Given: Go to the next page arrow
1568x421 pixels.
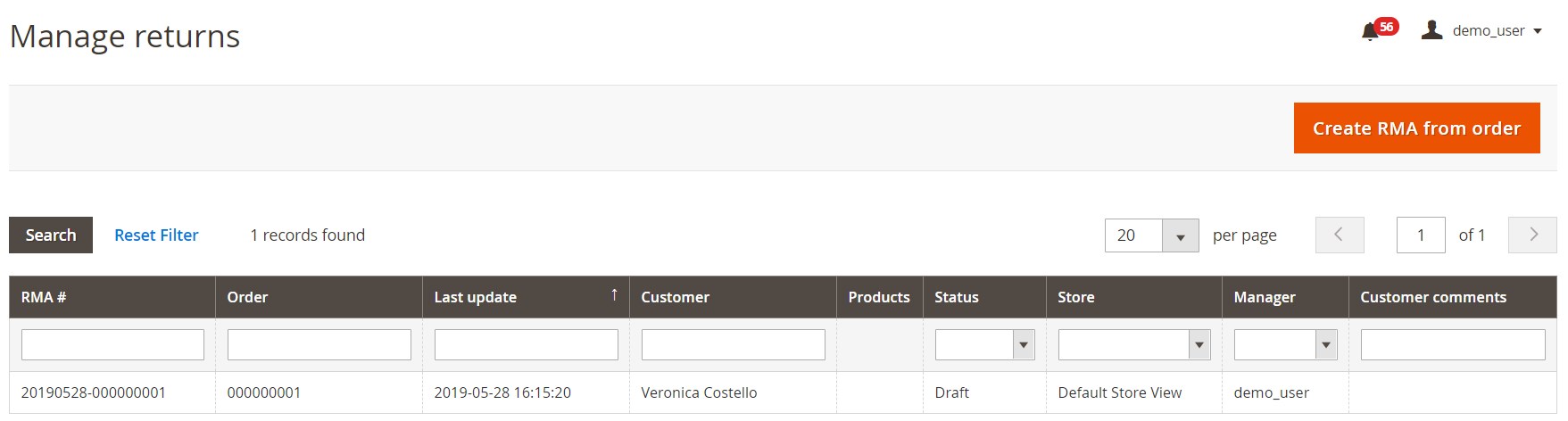Looking at the screenshot, I should (1532, 235).
